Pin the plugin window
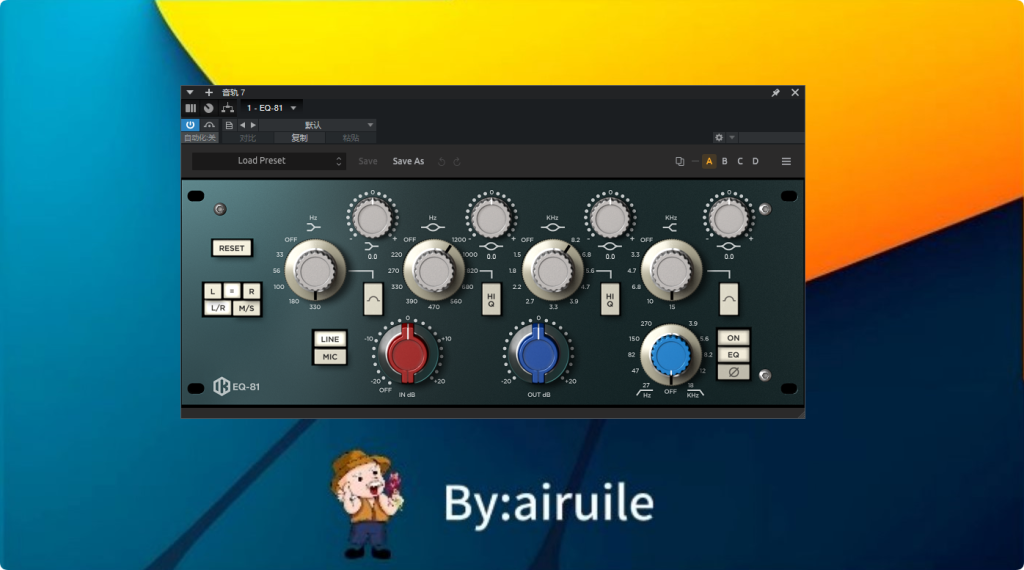 click(775, 93)
